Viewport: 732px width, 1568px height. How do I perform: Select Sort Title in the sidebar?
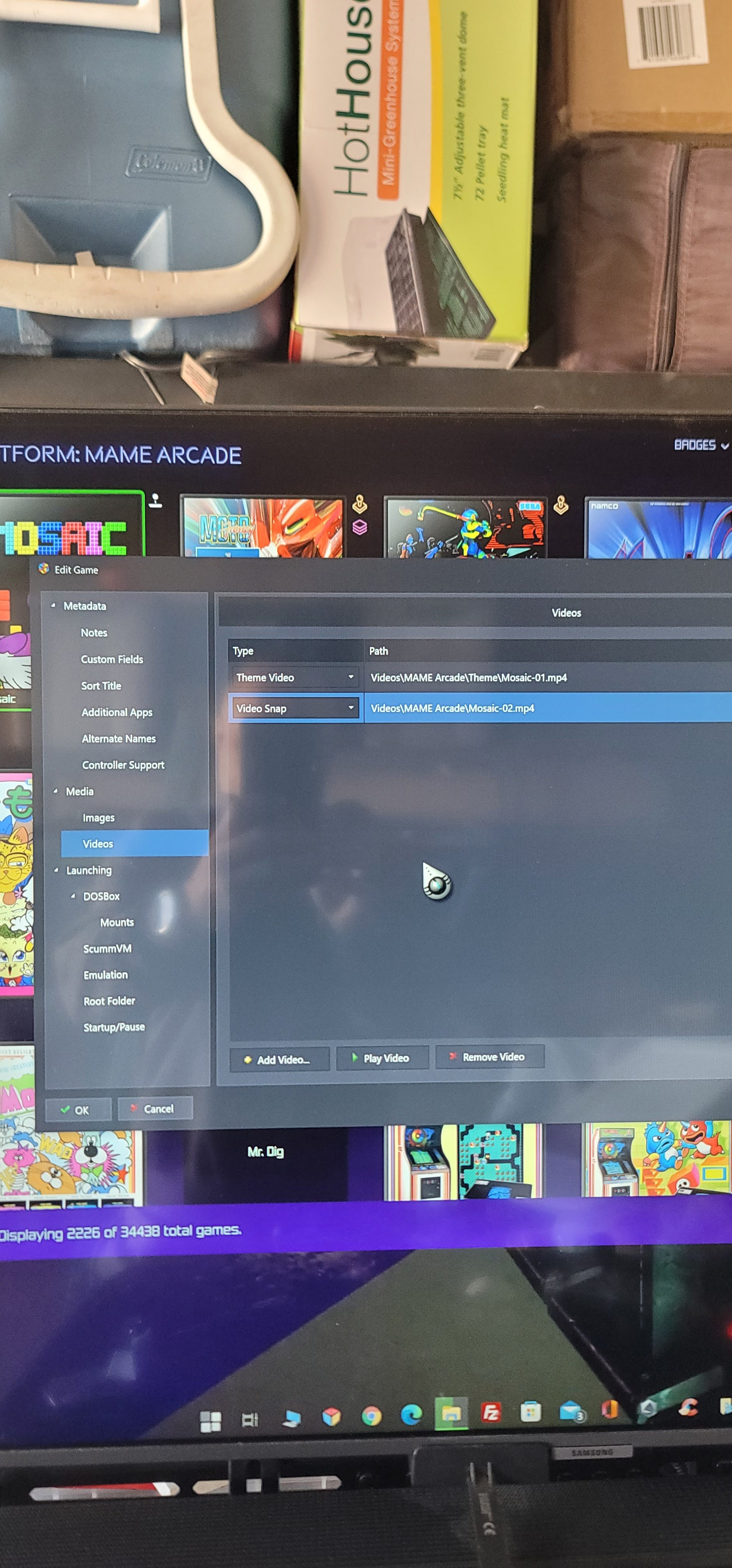[101, 685]
